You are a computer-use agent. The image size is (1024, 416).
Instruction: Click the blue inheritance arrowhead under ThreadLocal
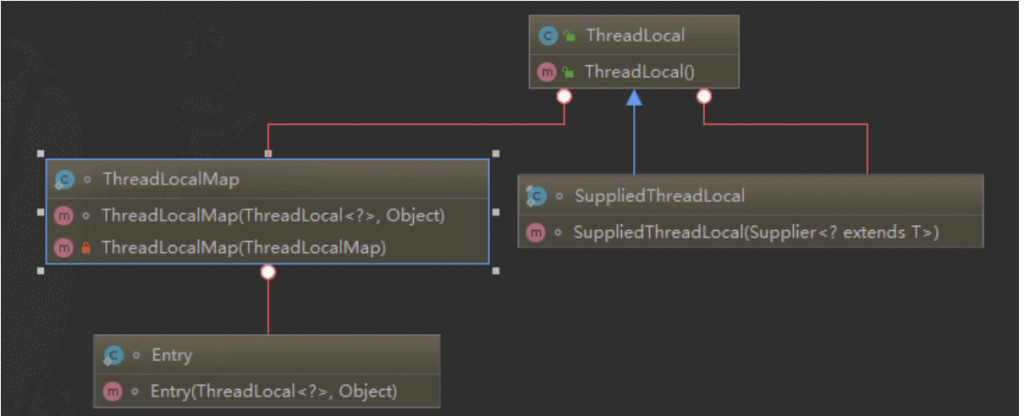(x=634, y=97)
